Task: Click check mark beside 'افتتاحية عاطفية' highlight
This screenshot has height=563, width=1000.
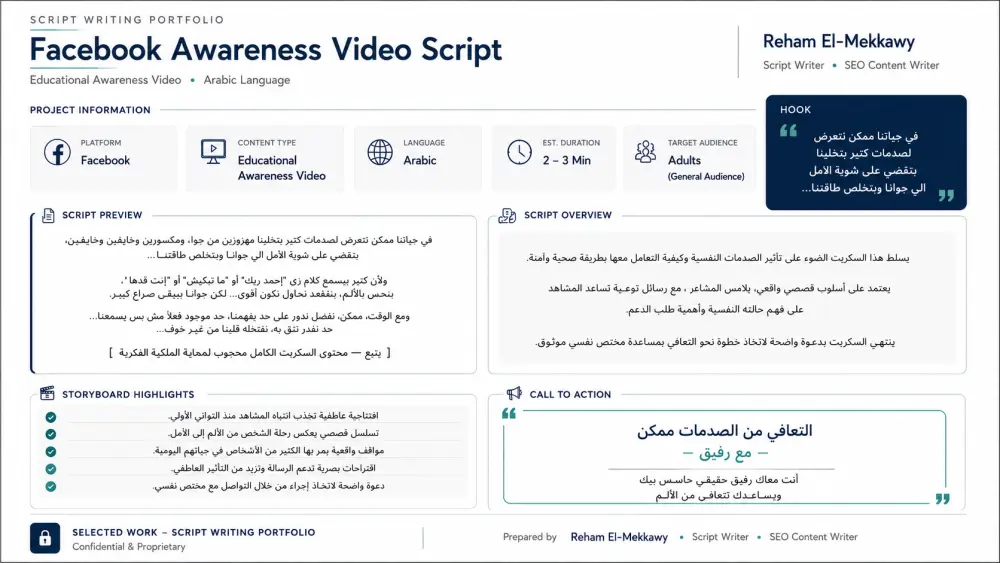Action: 50,417
